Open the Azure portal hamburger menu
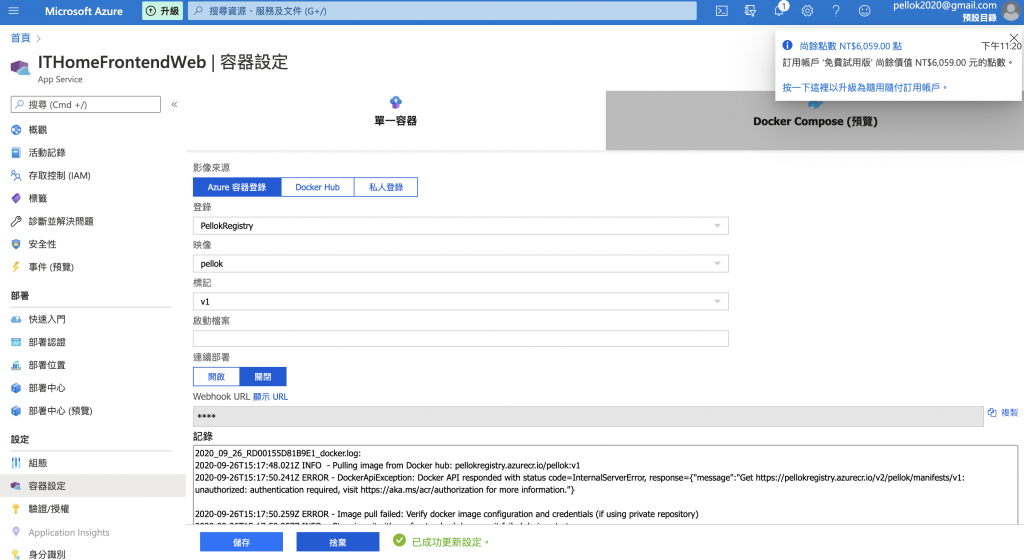The image size is (1024, 560). pos(14,11)
